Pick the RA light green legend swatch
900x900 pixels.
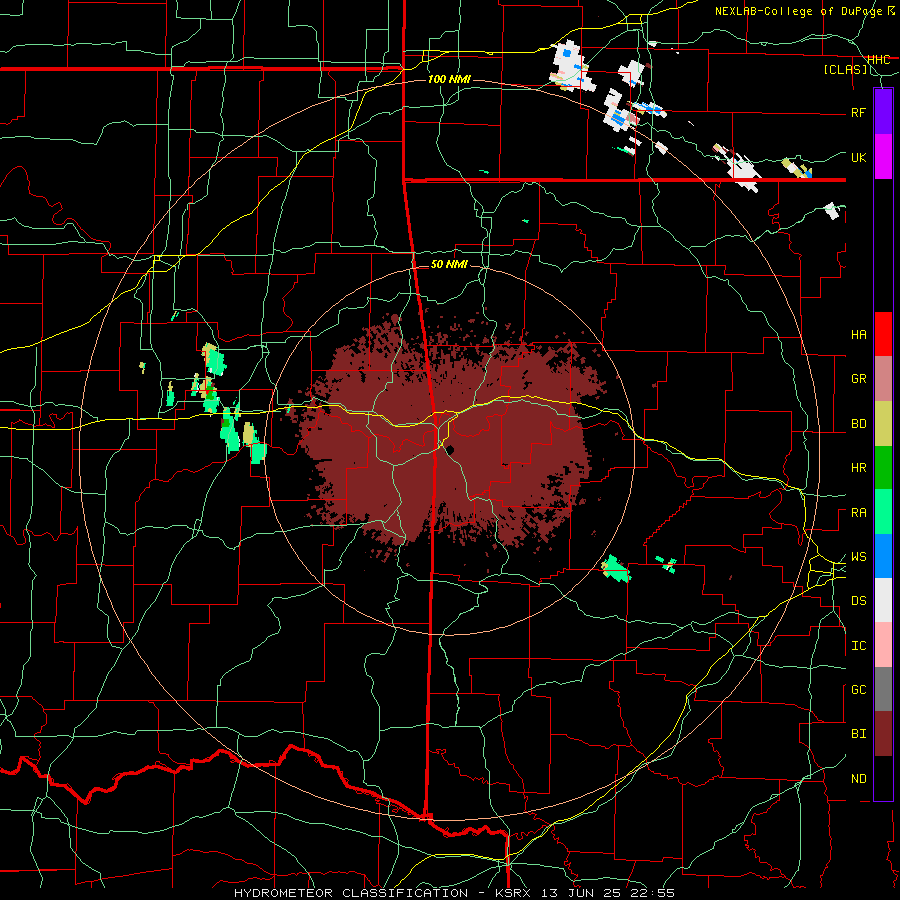pyautogui.click(x=883, y=512)
